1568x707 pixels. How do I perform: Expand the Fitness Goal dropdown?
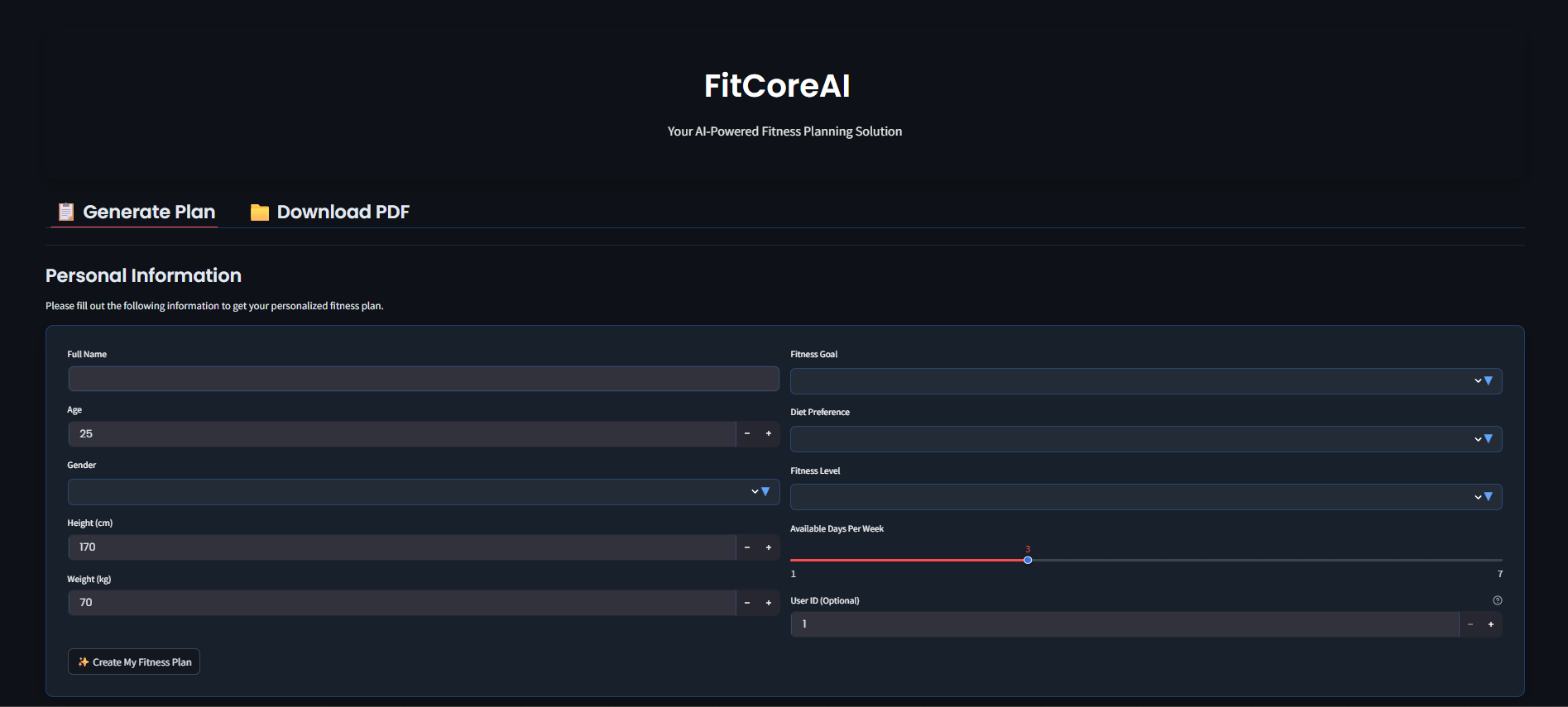pos(1146,381)
